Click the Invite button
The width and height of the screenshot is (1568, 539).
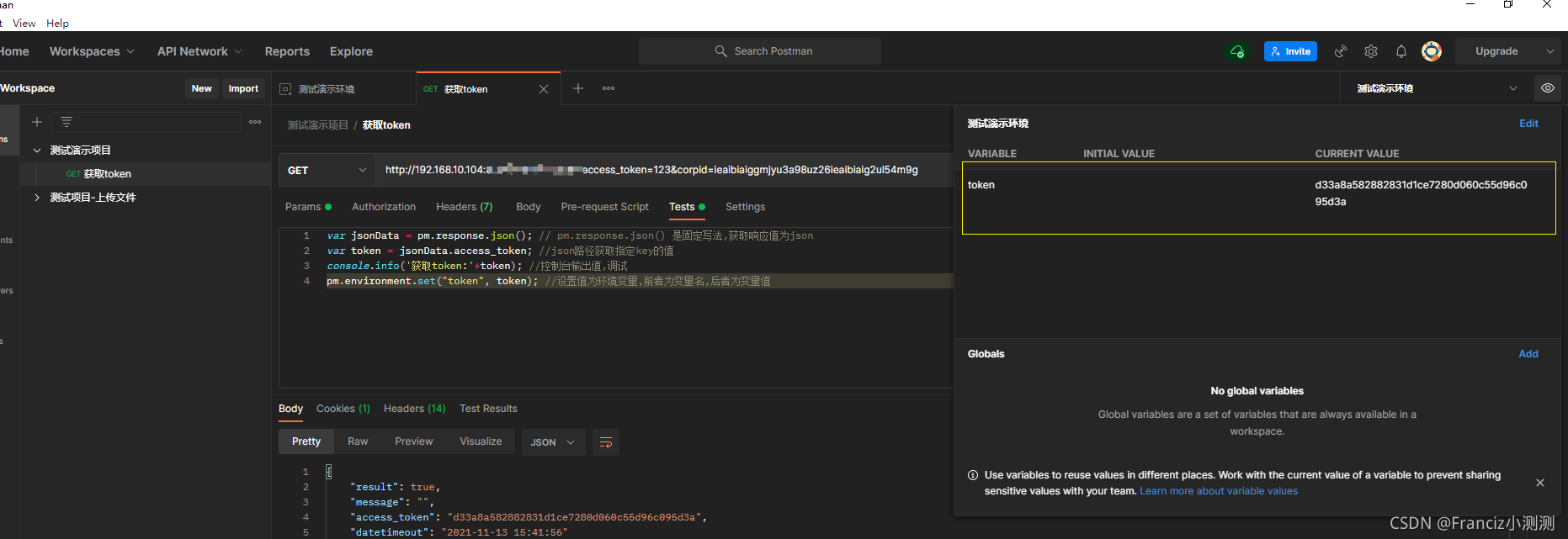(x=1290, y=51)
